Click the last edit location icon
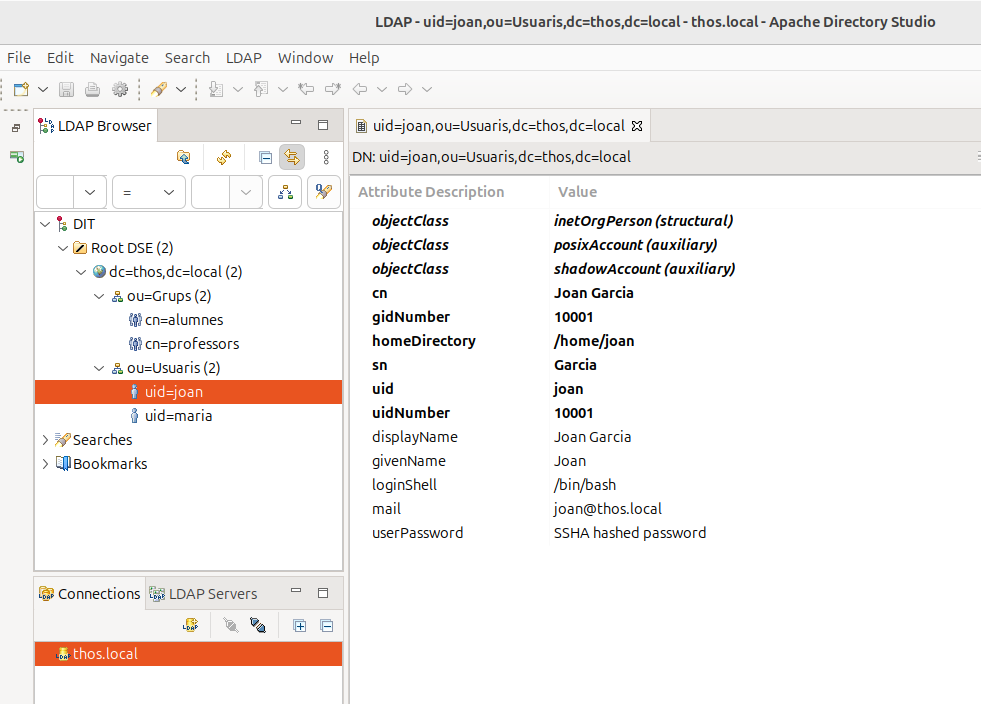Image resolution: width=981 pixels, height=704 pixels. (x=306, y=89)
